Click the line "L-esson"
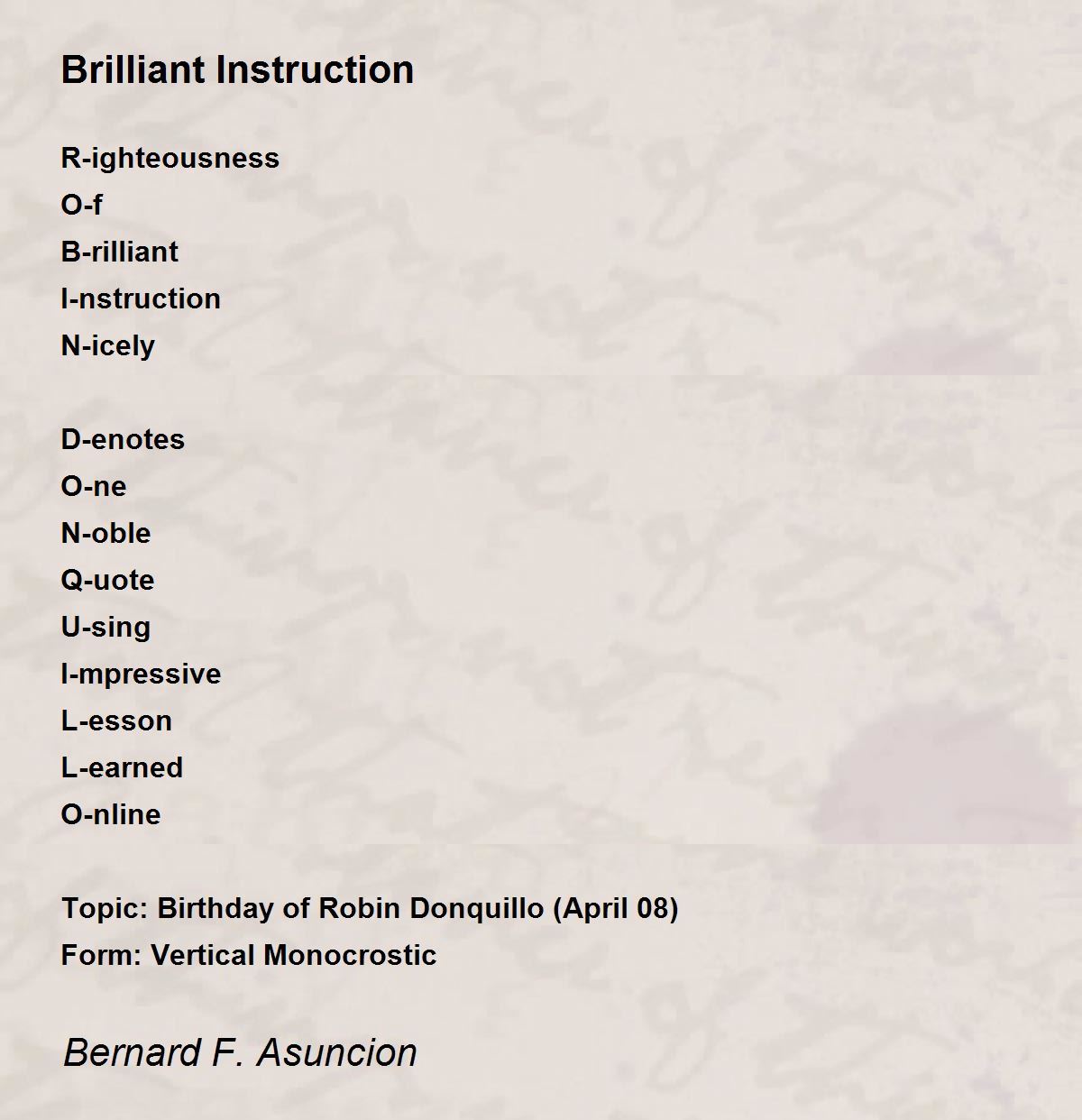 (116, 721)
